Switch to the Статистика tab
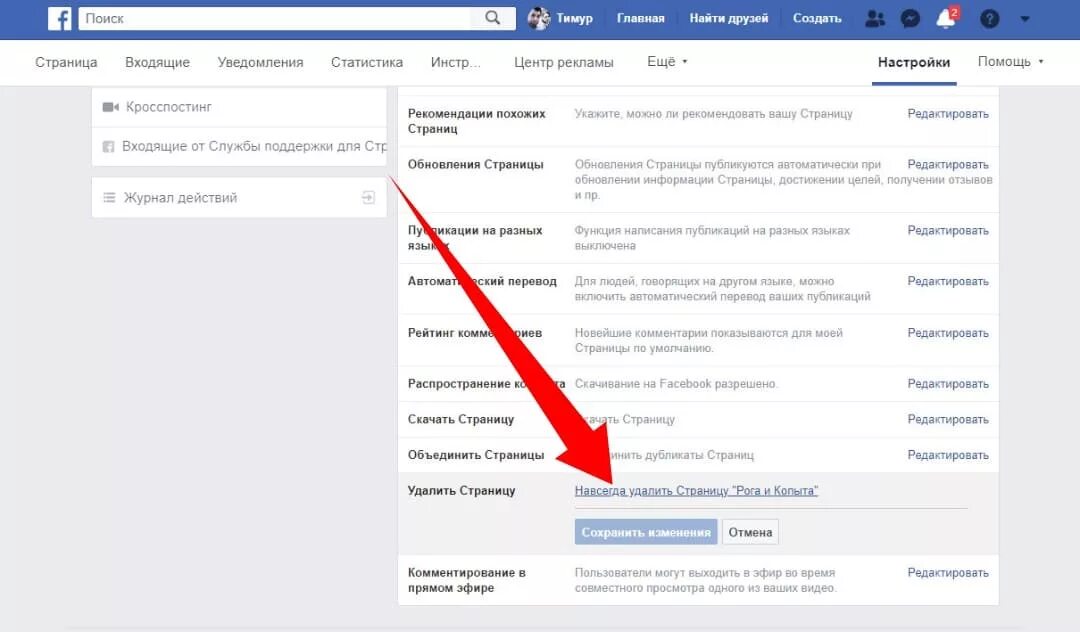The image size is (1080, 632). point(366,62)
